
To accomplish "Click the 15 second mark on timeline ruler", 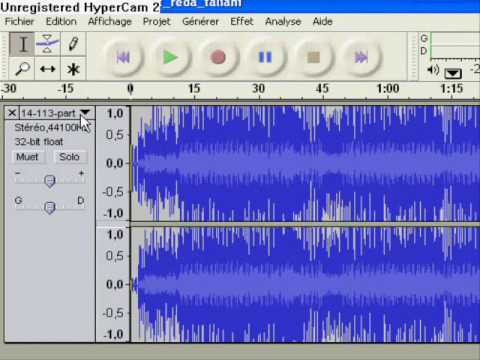I will pos(194,89).
